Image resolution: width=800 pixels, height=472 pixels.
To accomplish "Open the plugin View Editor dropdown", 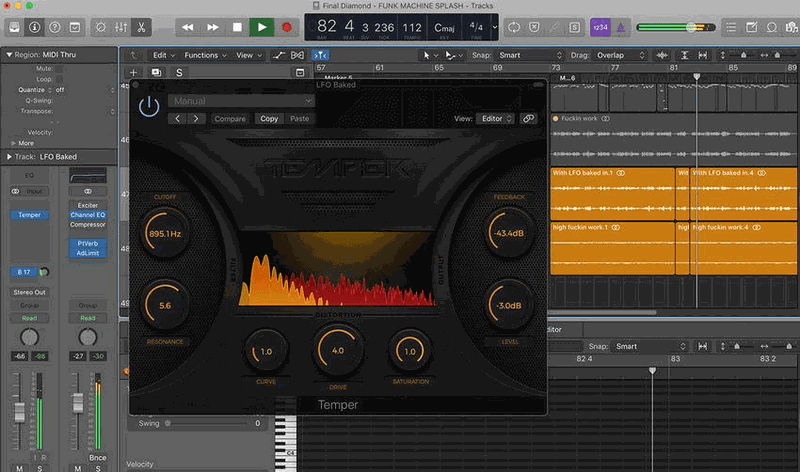I will tap(496, 118).
